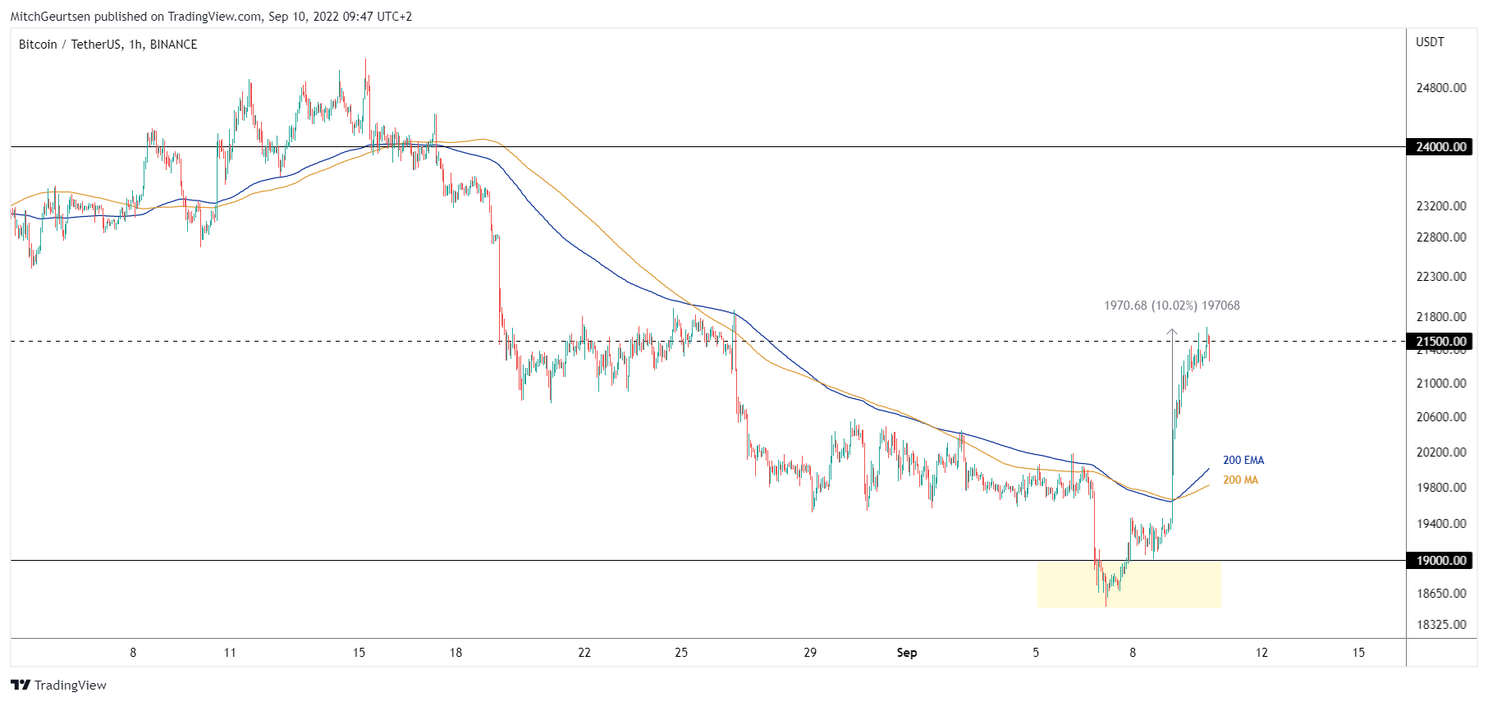Click the 21500.00 dashed price line label
Viewport: 1488px width, 703px height.
tap(1440, 341)
